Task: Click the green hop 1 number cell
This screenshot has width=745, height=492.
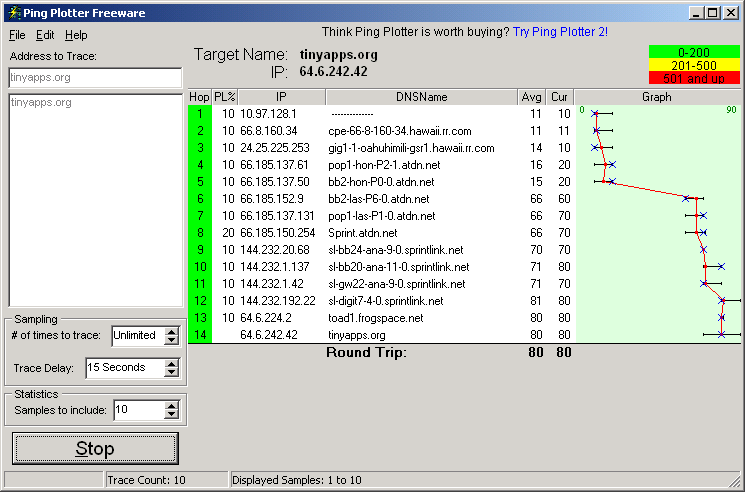Action: 200,114
